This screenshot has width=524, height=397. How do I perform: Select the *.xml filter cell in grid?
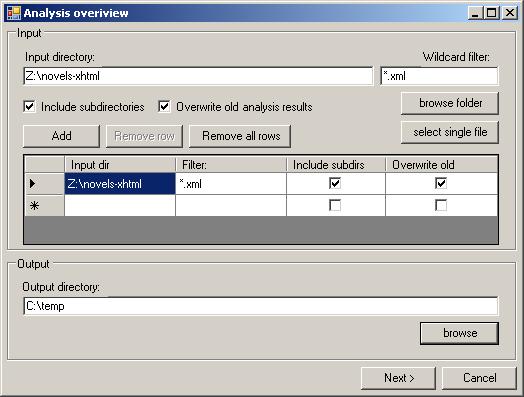(x=231, y=183)
